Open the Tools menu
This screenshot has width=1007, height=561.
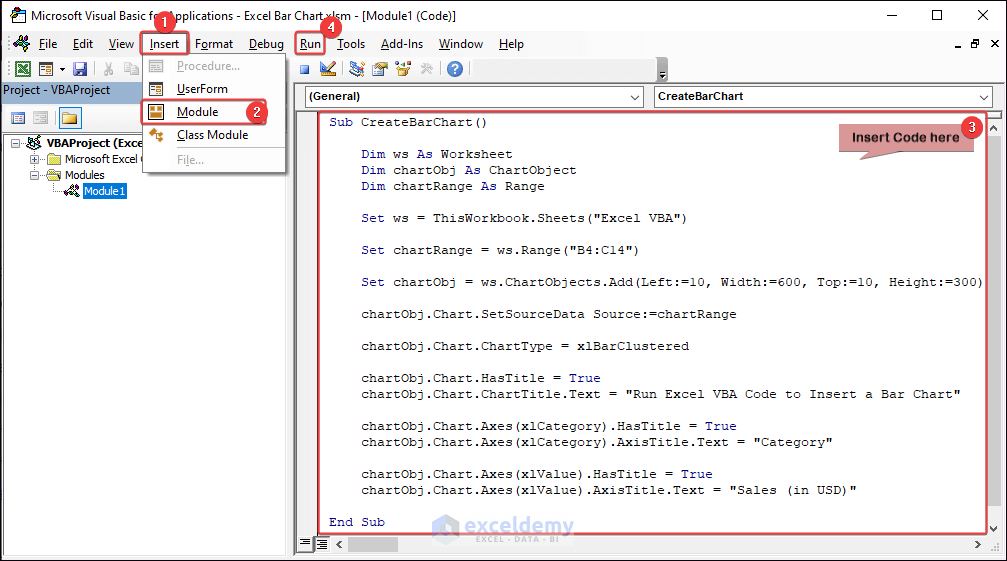(x=351, y=44)
